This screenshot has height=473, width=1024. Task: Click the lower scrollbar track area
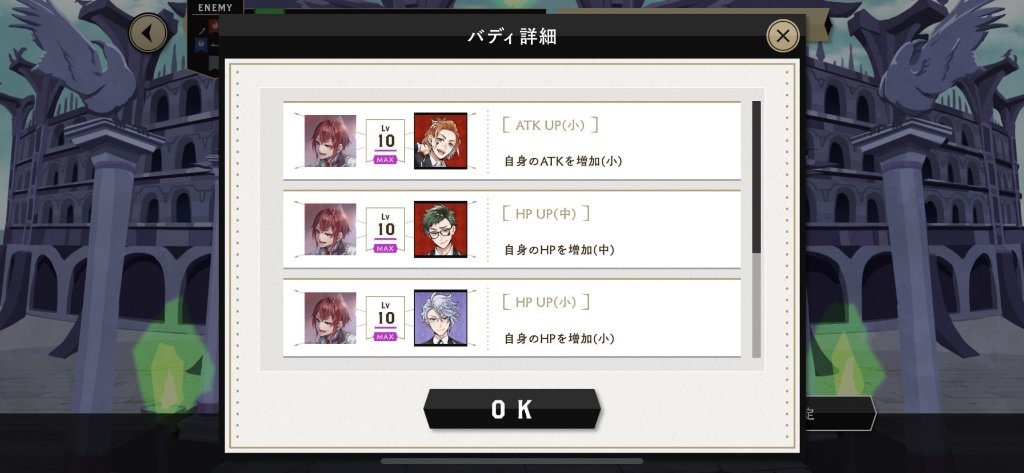click(756, 305)
